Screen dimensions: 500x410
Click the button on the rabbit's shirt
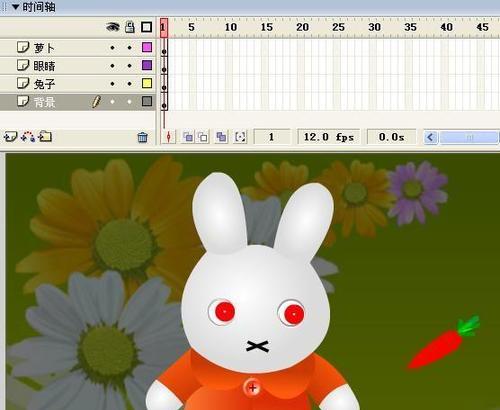click(x=252, y=388)
